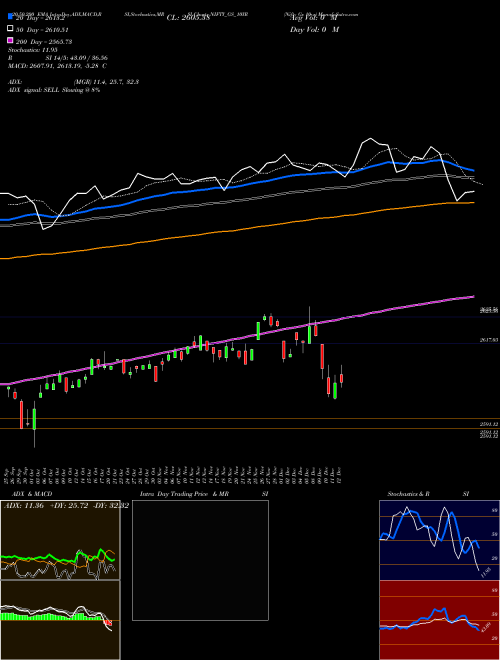Viewport: 500px width, 660px height.
Task: Open the blue Stochastics chart panel
Action: click(439, 540)
